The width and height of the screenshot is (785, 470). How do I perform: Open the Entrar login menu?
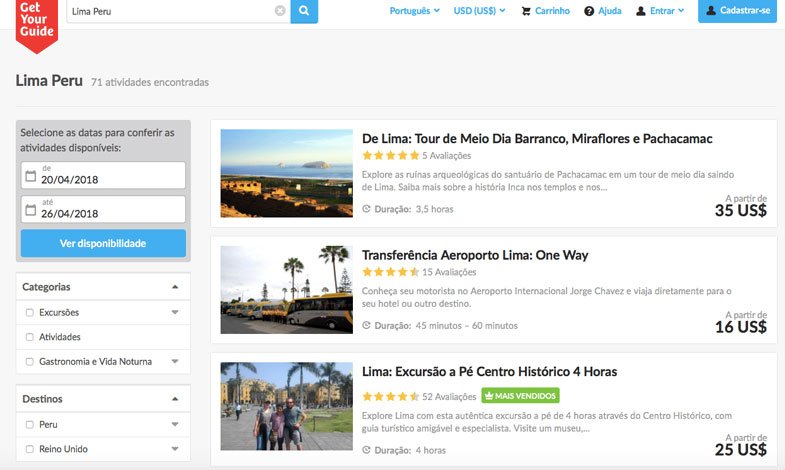pos(661,11)
